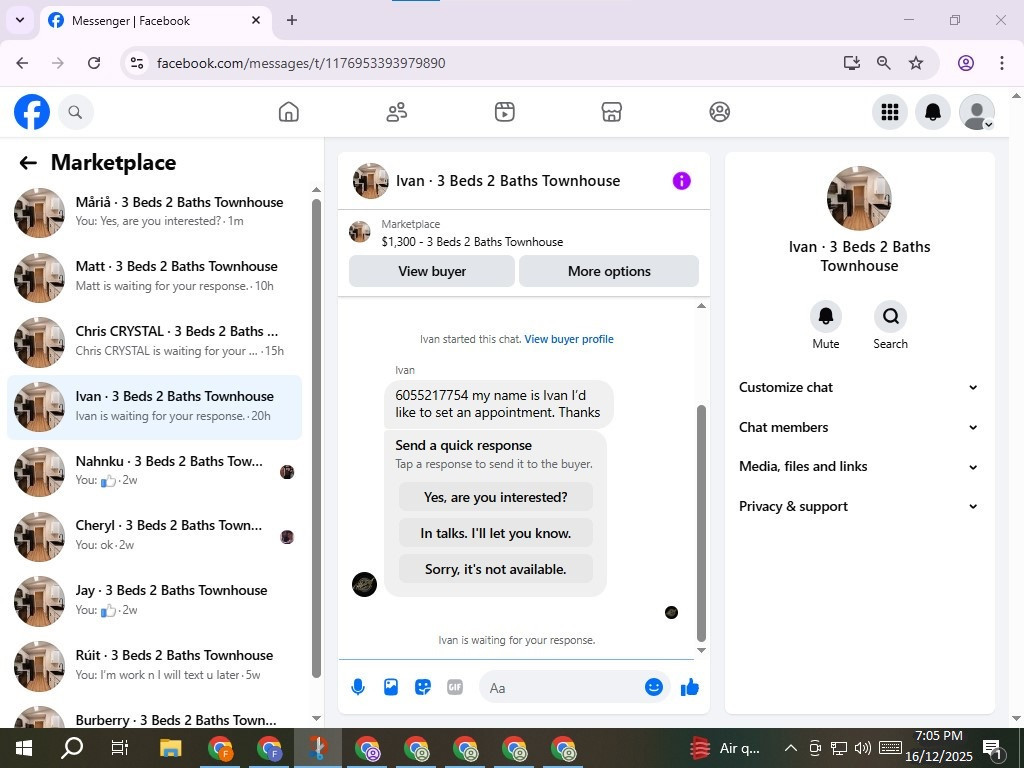
Task: Open the new browser tab plus button
Action: pos(292,20)
